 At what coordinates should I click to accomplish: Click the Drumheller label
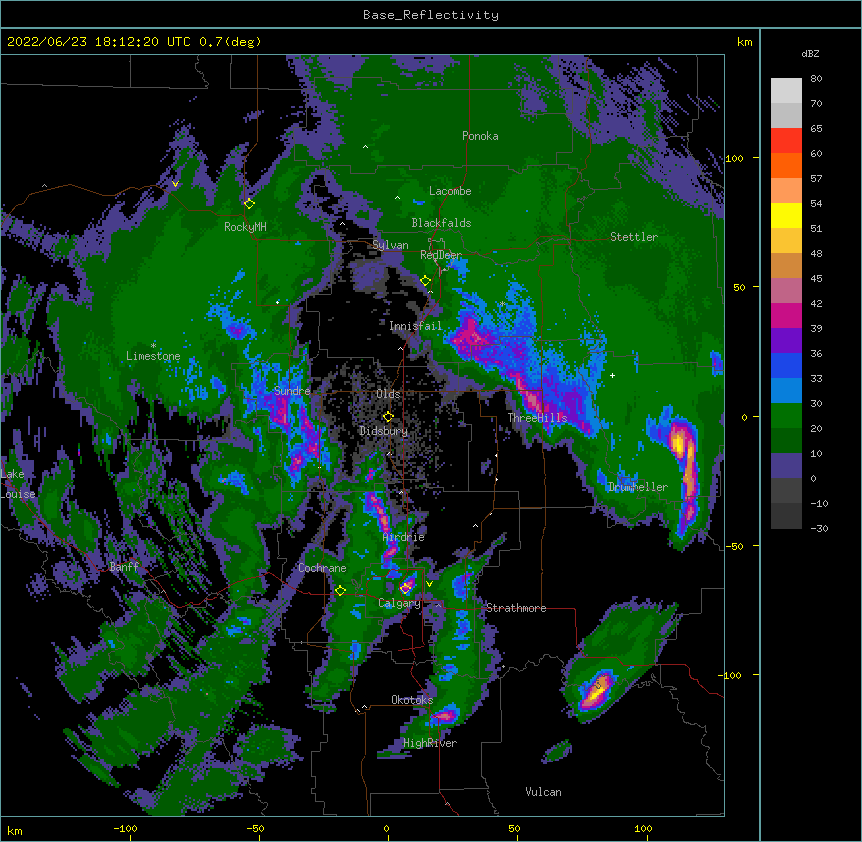(638, 487)
